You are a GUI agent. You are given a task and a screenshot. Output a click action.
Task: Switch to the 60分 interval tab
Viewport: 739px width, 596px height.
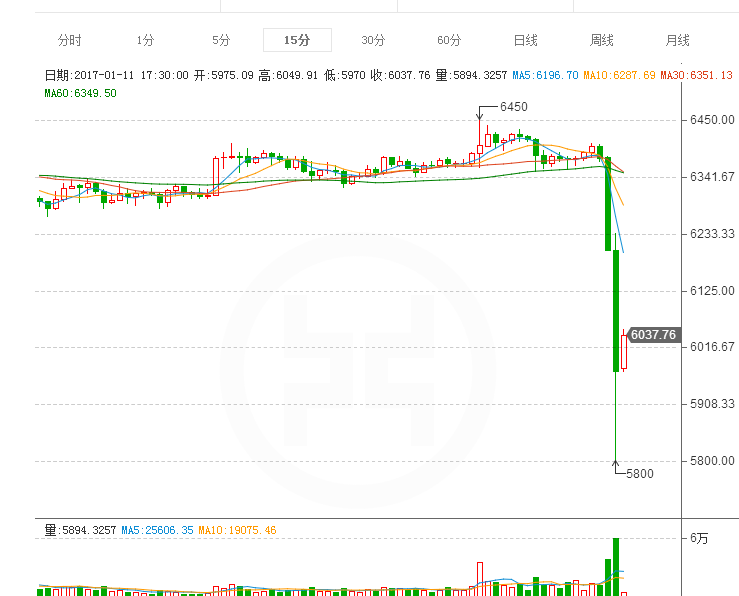pyautogui.click(x=449, y=41)
